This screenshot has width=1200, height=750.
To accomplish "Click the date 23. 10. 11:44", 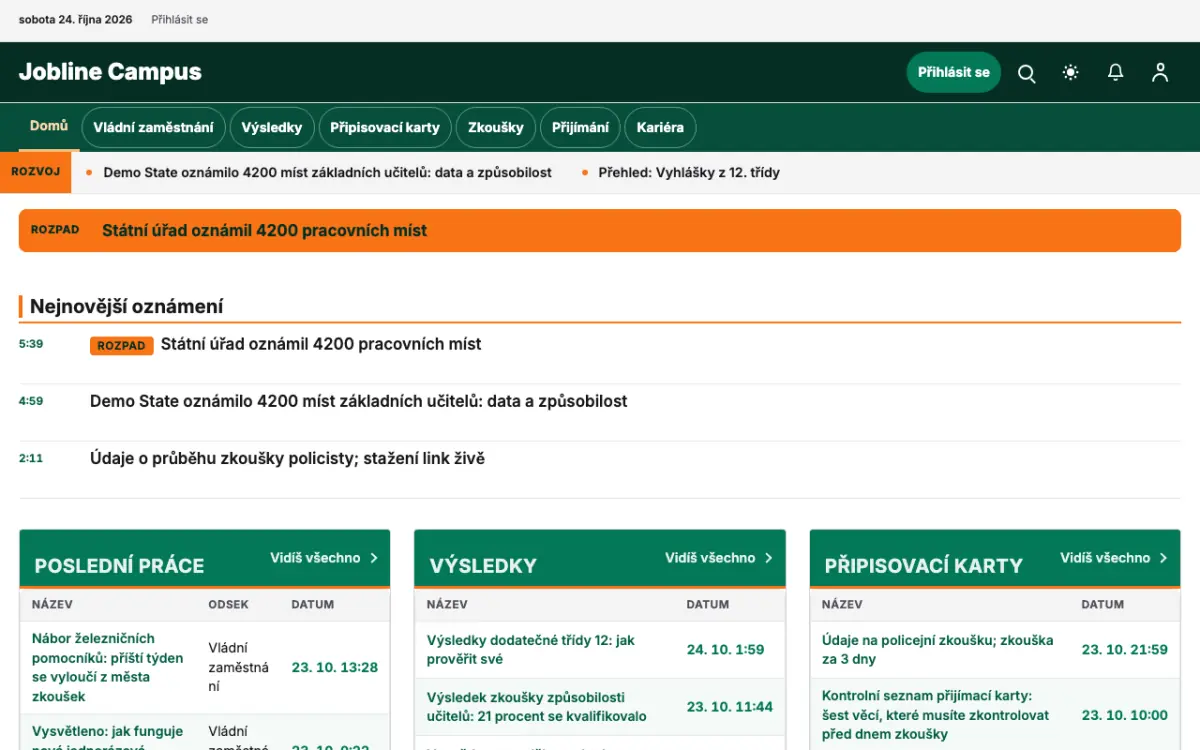I will 730,707.
